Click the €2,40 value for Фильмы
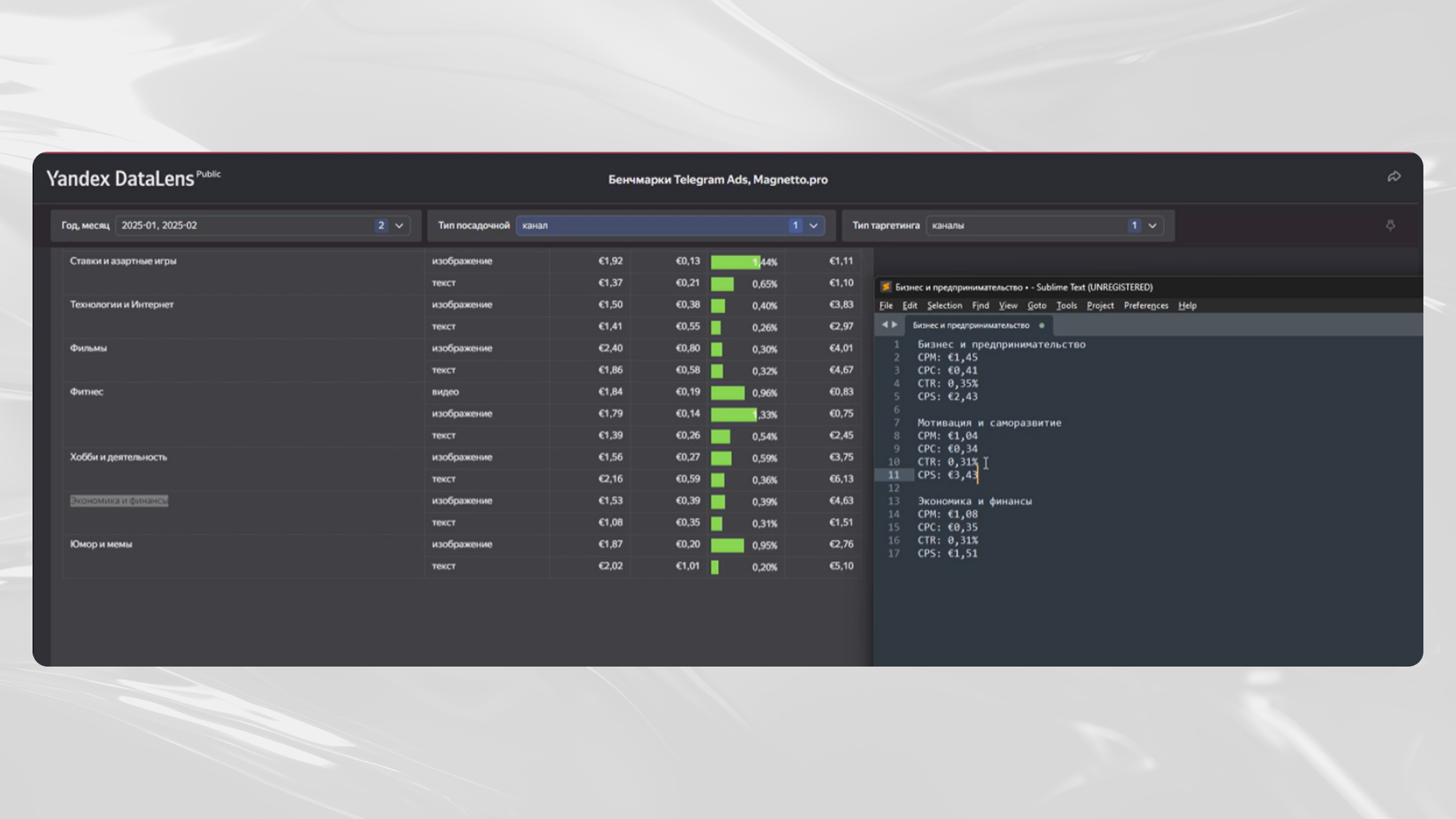 click(610, 348)
